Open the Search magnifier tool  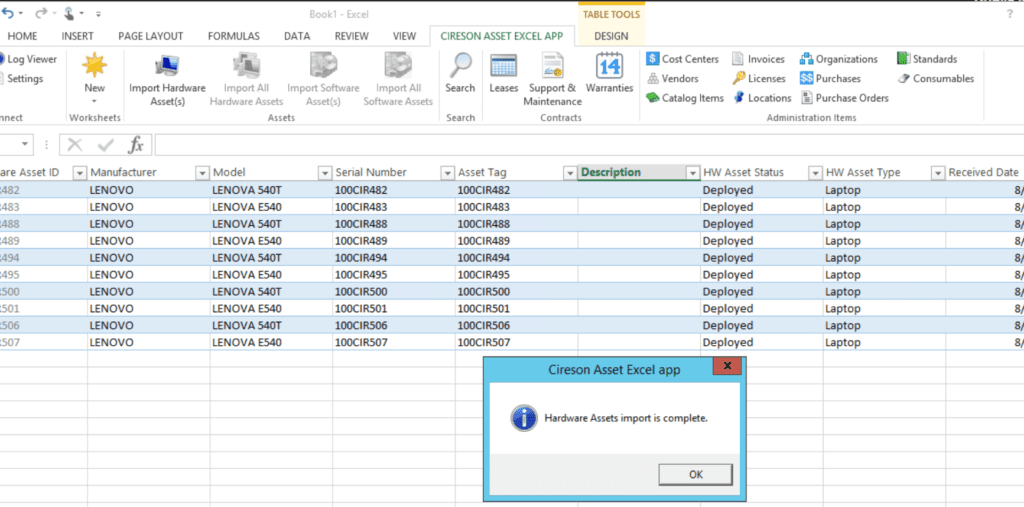pos(460,73)
